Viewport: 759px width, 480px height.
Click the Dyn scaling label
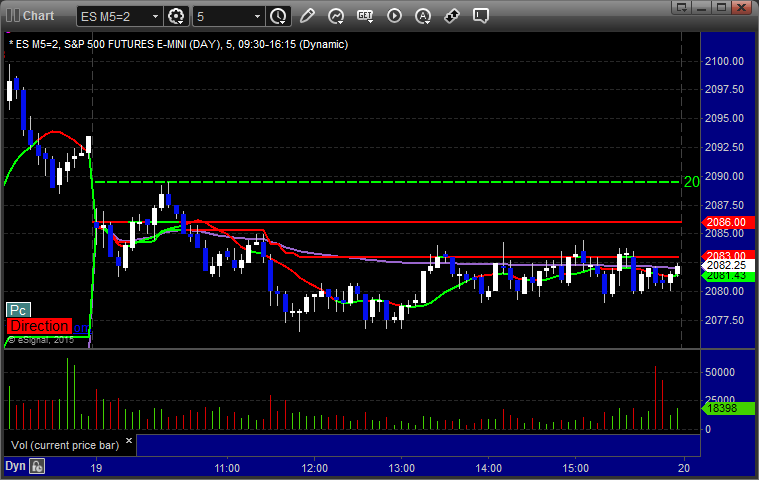click(x=15, y=466)
